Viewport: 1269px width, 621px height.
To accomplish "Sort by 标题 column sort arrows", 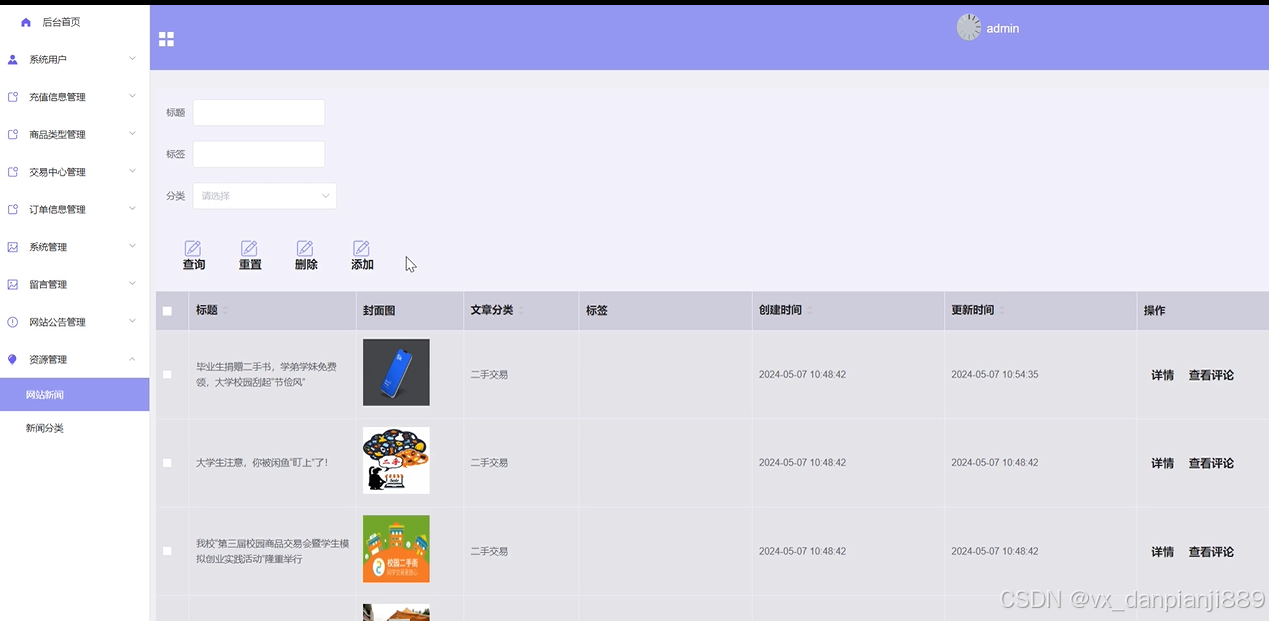I will (x=225, y=311).
